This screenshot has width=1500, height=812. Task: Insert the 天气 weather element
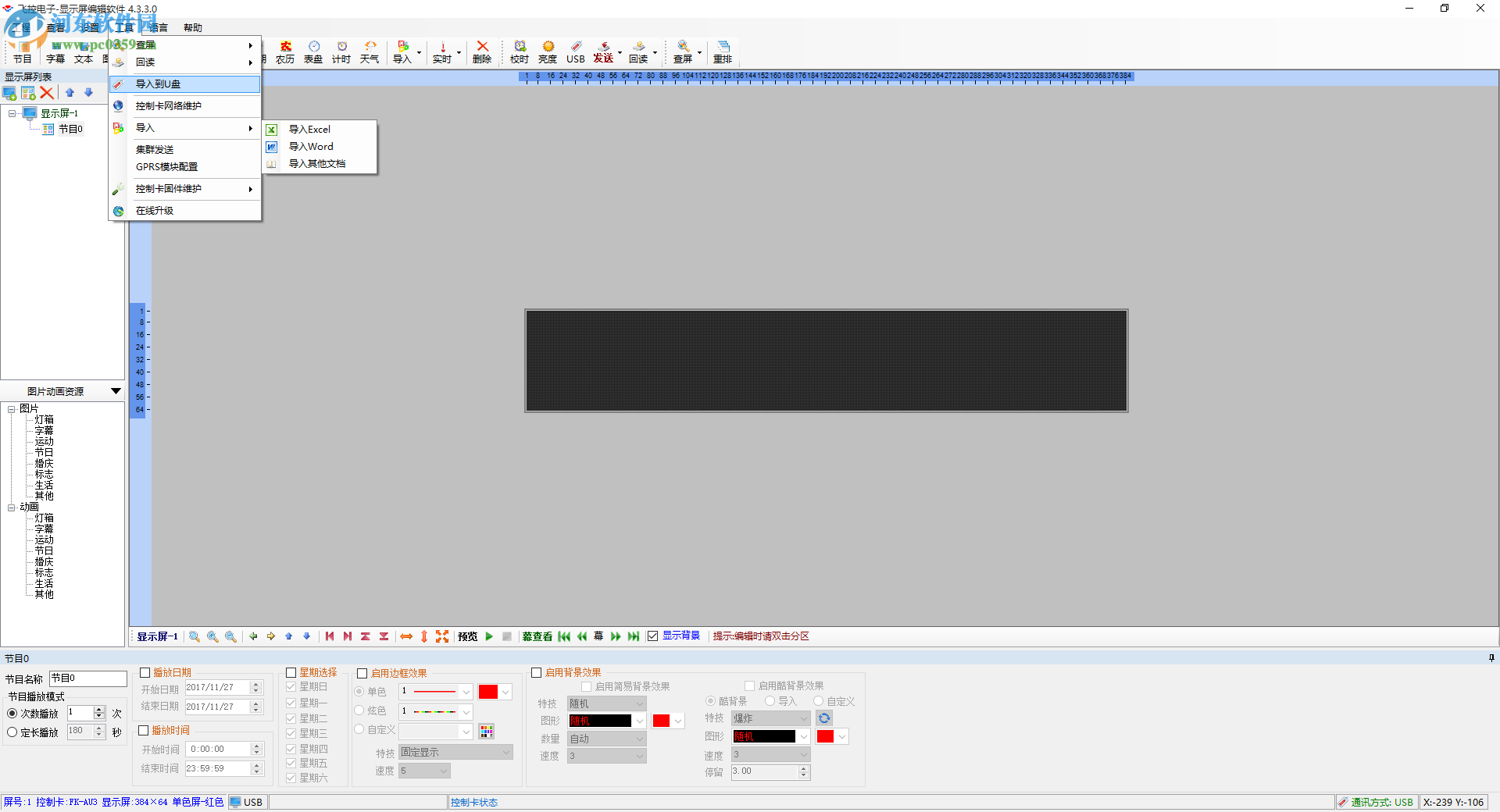coord(370,52)
